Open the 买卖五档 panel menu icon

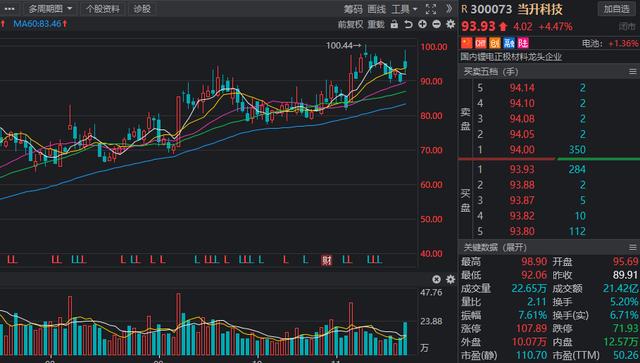pyautogui.click(x=633, y=72)
